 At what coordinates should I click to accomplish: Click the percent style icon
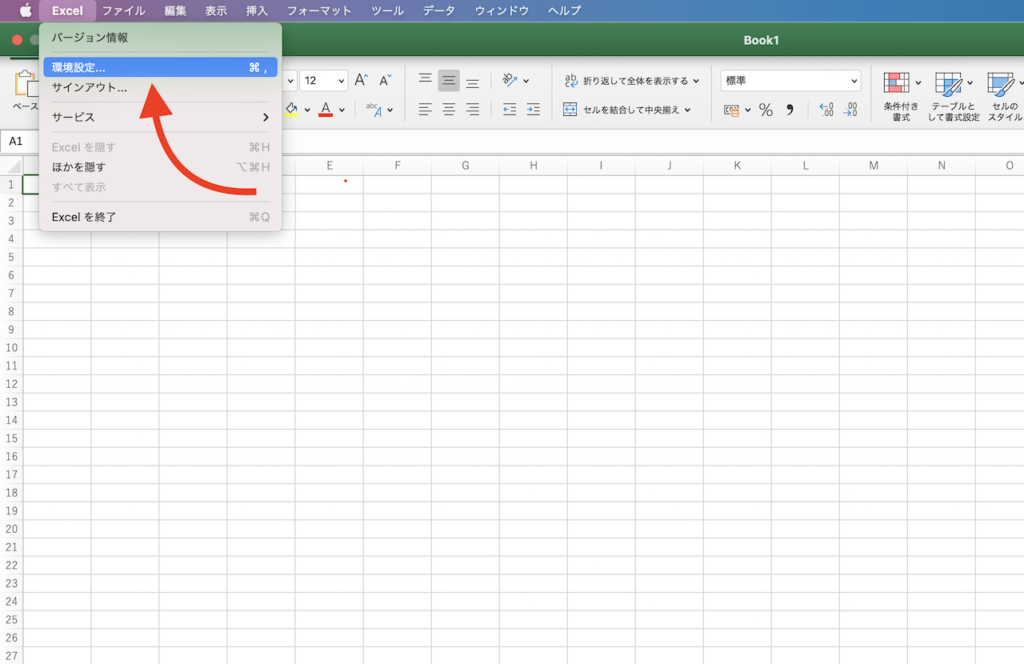765,110
